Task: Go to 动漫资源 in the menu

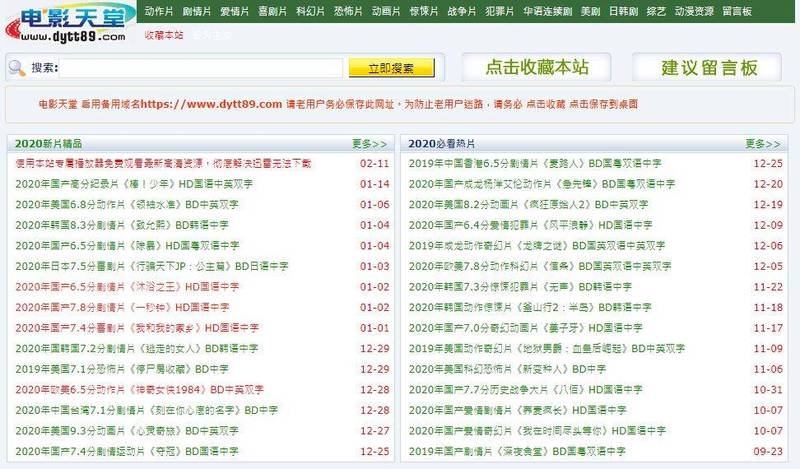Action: click(694, 11)
